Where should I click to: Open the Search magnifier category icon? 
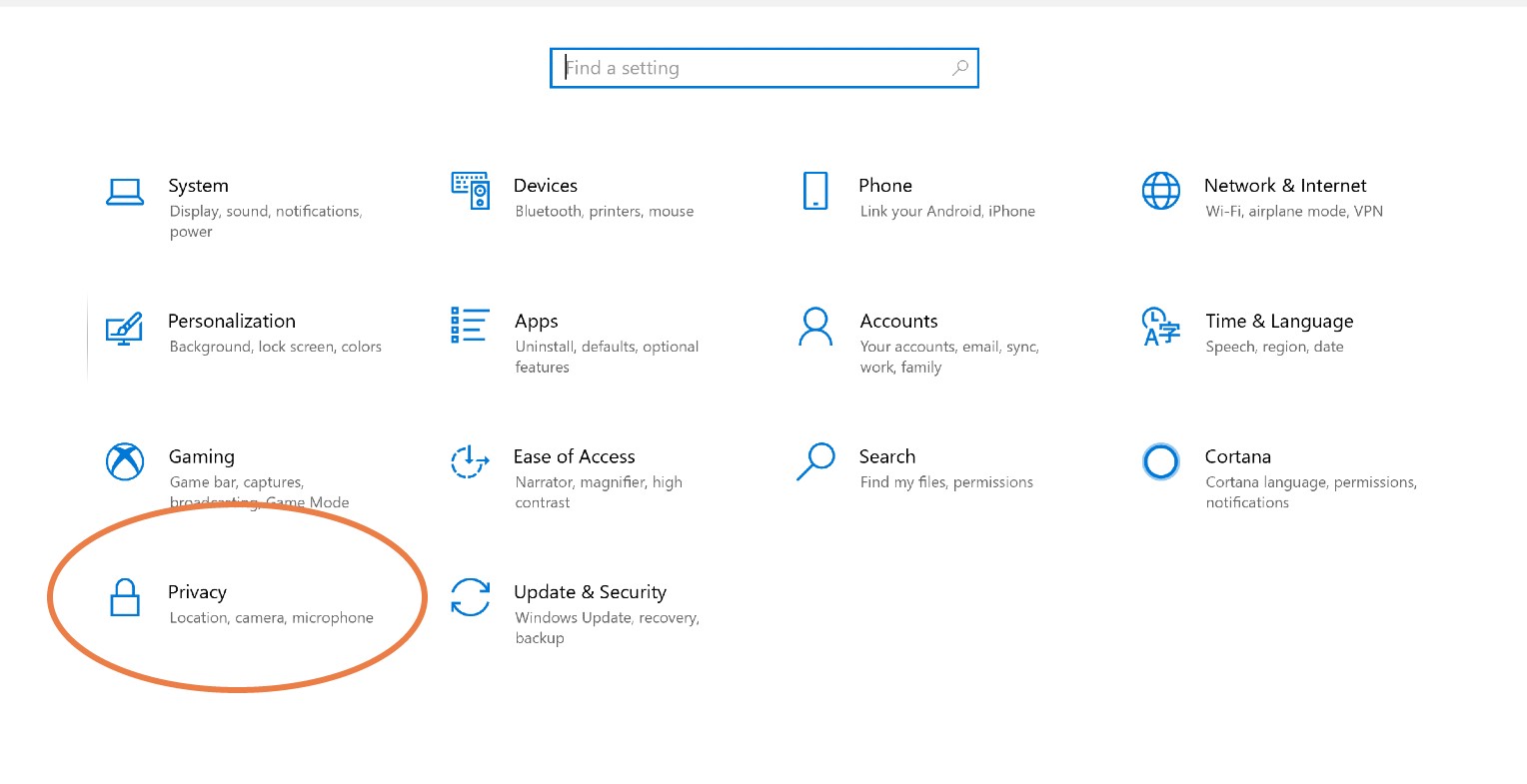pyautogui.click(x=815, y=461)
